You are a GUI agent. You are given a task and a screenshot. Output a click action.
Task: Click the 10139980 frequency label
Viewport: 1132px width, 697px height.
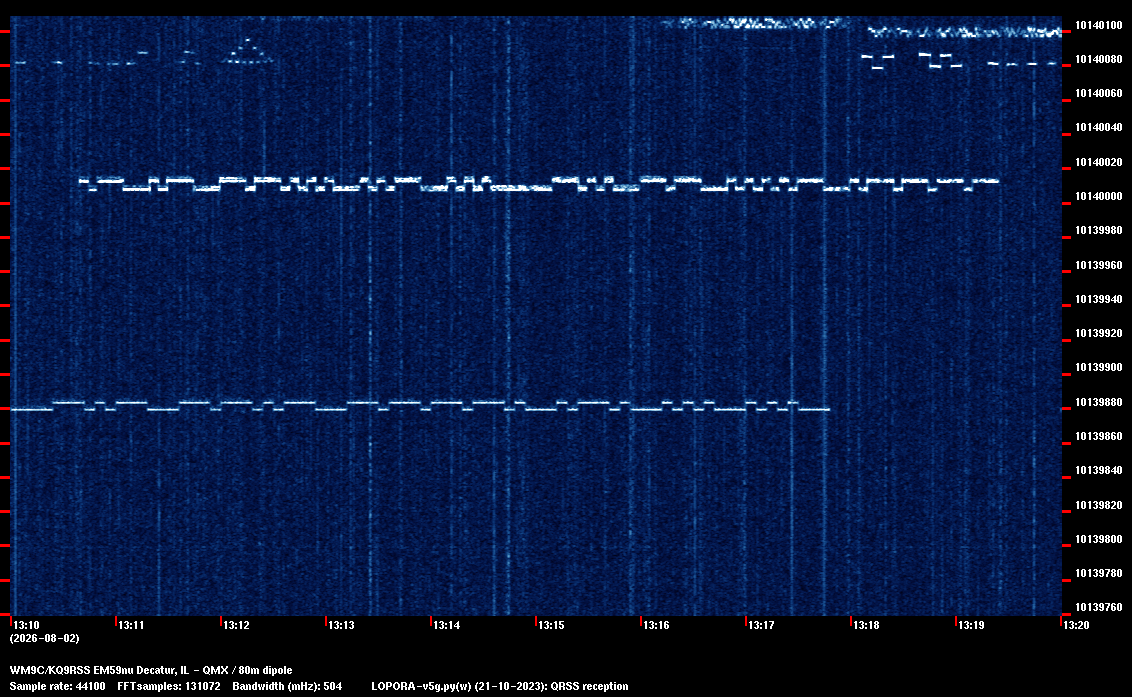click(x=1099, y=230)
